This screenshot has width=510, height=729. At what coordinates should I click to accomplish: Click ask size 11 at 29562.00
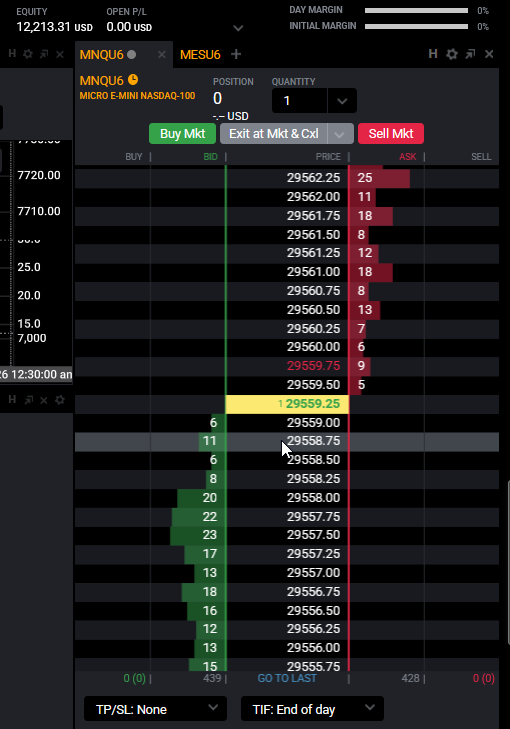coord(364,197)
